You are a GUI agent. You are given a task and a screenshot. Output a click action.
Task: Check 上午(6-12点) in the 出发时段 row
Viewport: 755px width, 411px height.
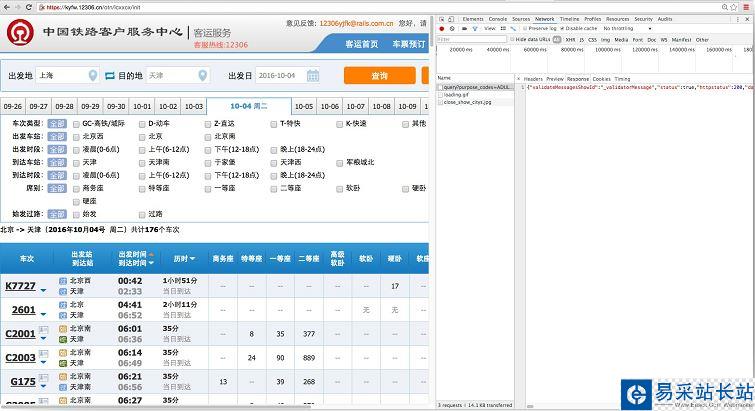point(142,150)
